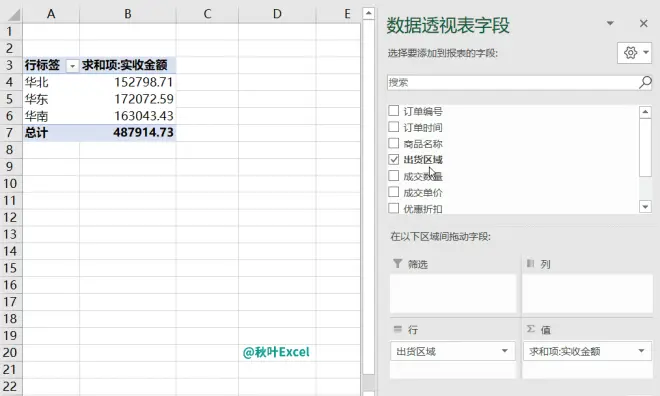
Task: Enable the 成交单价 field checkbox
Action: [x=394, y=192]
